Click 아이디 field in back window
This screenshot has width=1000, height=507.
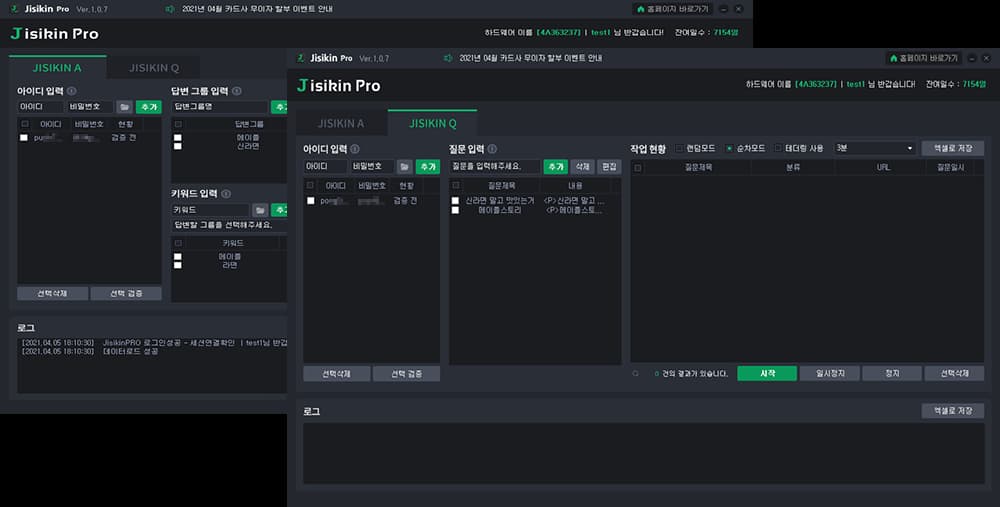coord(40,107)
